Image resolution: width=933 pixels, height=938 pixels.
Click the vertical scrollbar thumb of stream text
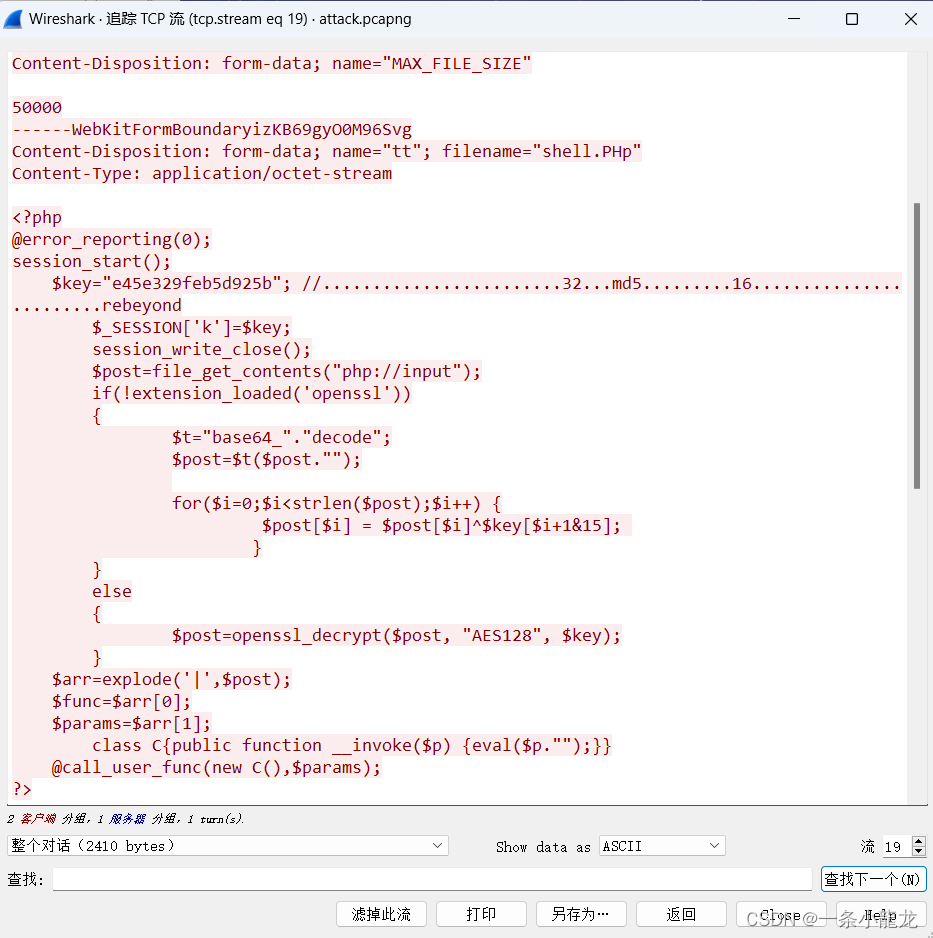(x=916, y=346)
